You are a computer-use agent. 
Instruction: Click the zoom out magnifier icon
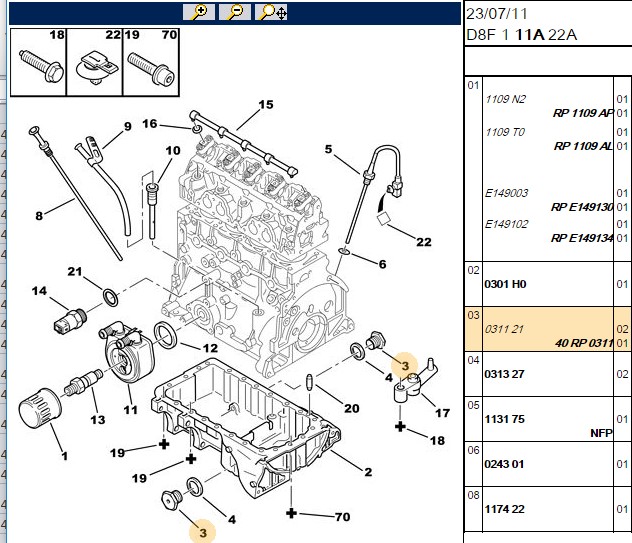coord(235,12)
